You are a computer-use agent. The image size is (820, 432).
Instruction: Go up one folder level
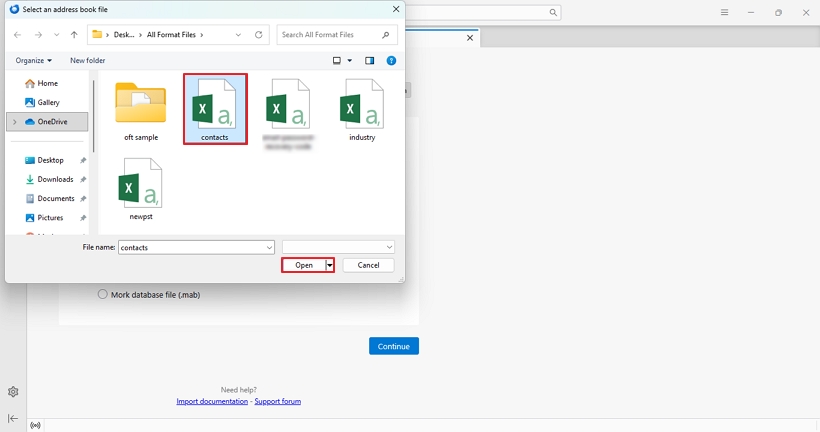74,35
